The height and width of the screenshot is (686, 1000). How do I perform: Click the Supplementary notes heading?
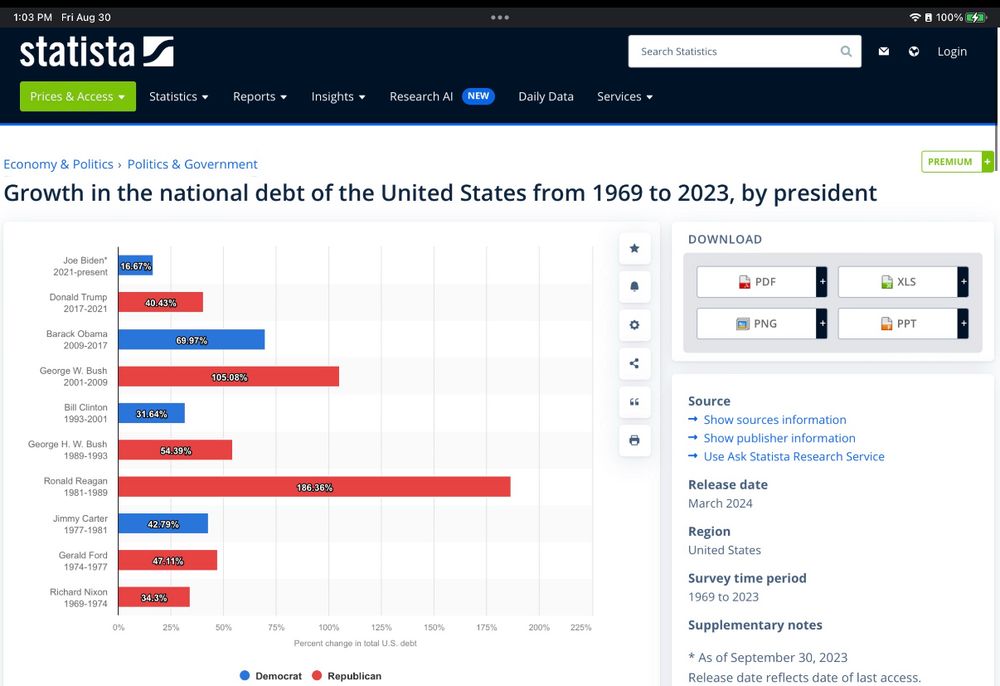point(755,625)
